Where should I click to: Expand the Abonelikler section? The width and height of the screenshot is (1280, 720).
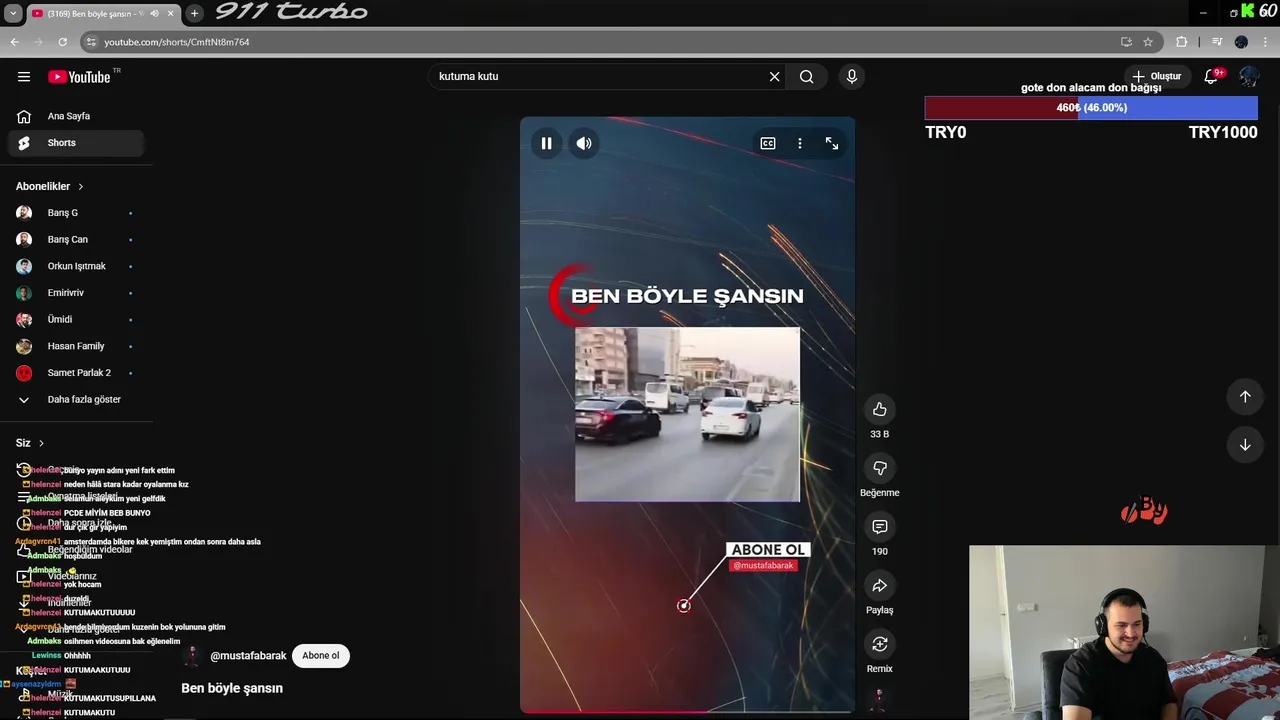coord(50,186)
